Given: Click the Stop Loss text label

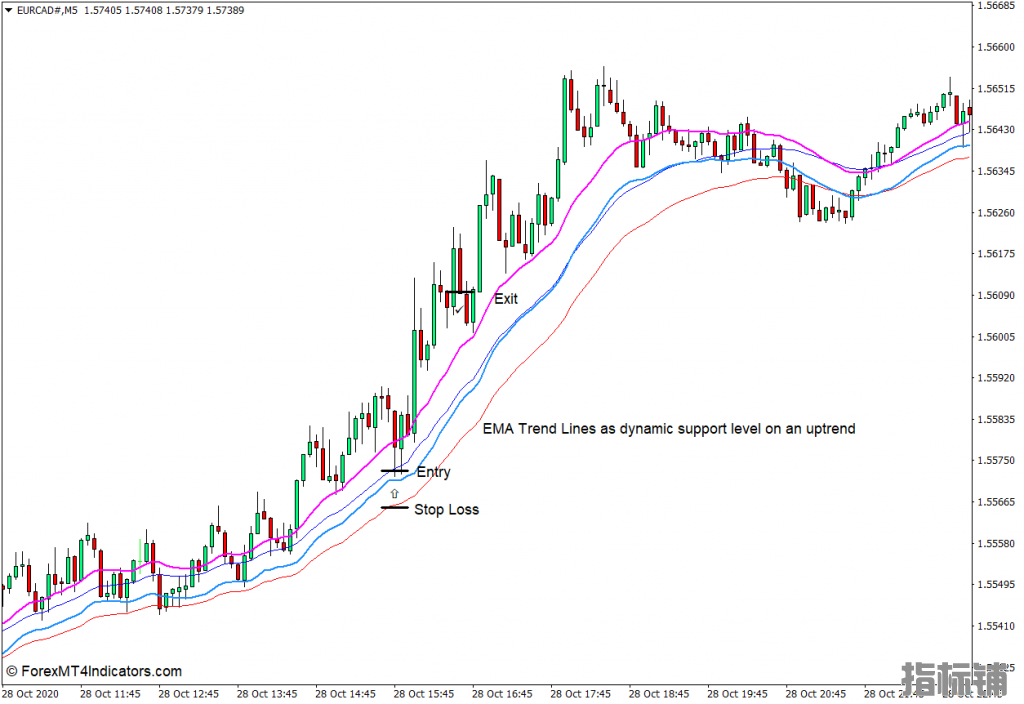Looking at the screenshot, I should 446,510.
